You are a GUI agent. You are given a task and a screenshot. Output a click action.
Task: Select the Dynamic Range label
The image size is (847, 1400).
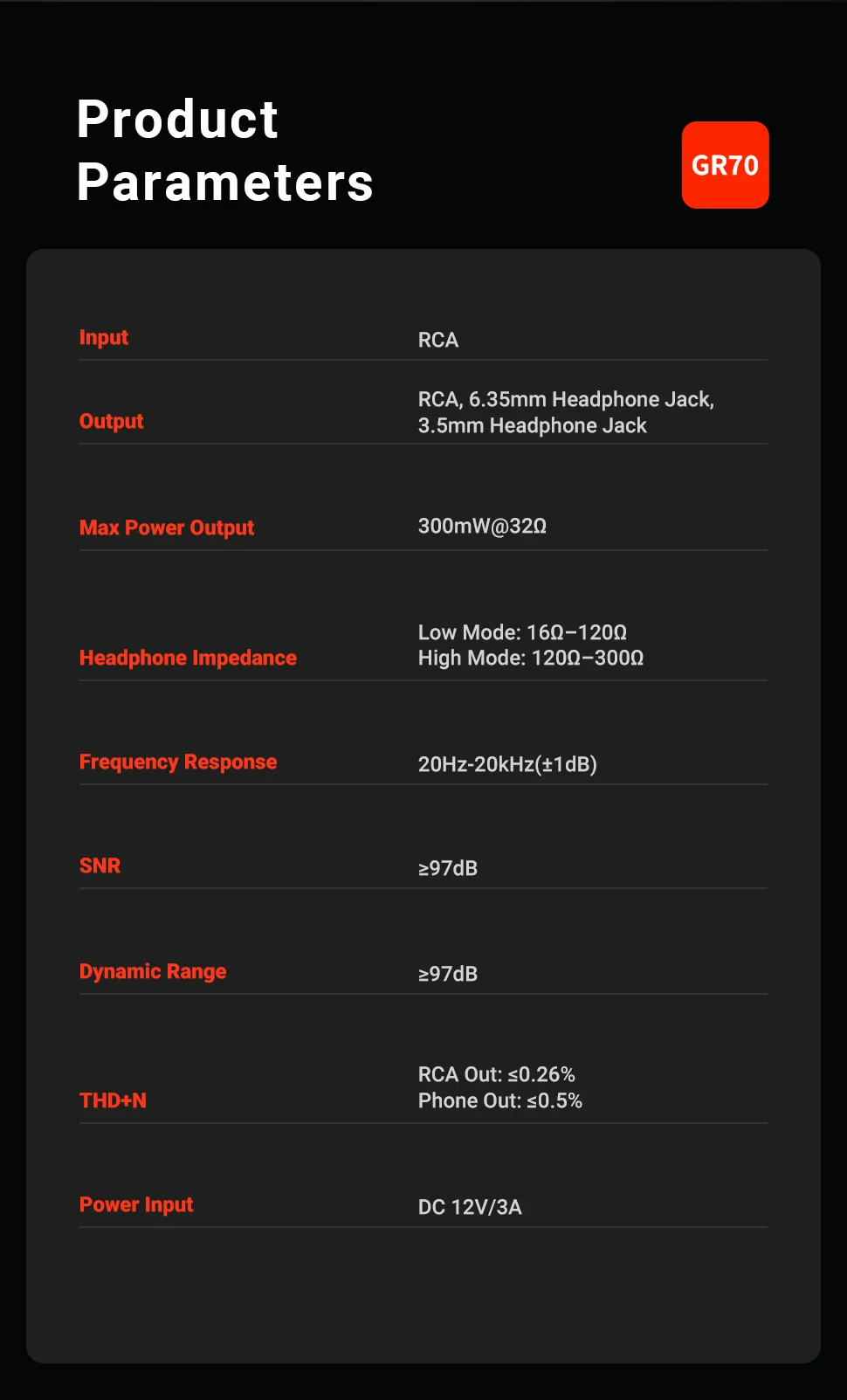point(153,972)
